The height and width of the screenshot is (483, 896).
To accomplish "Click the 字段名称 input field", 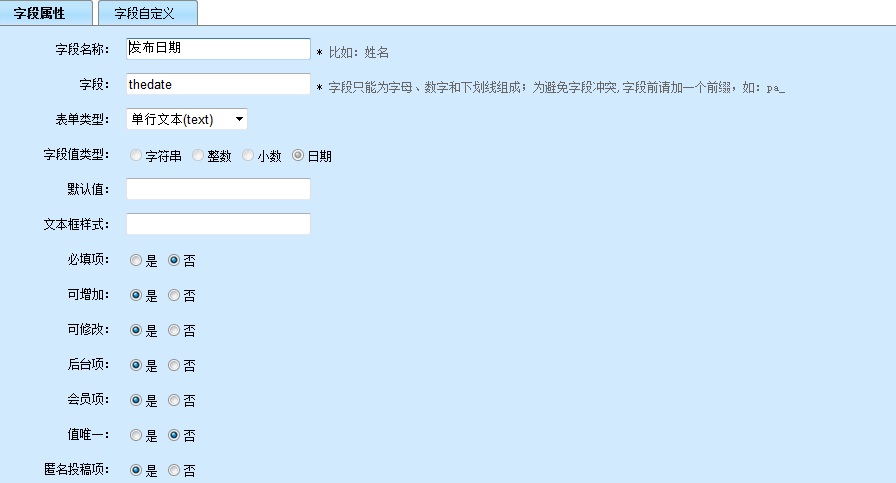I will pyautogui.click(x=218, y=49).
